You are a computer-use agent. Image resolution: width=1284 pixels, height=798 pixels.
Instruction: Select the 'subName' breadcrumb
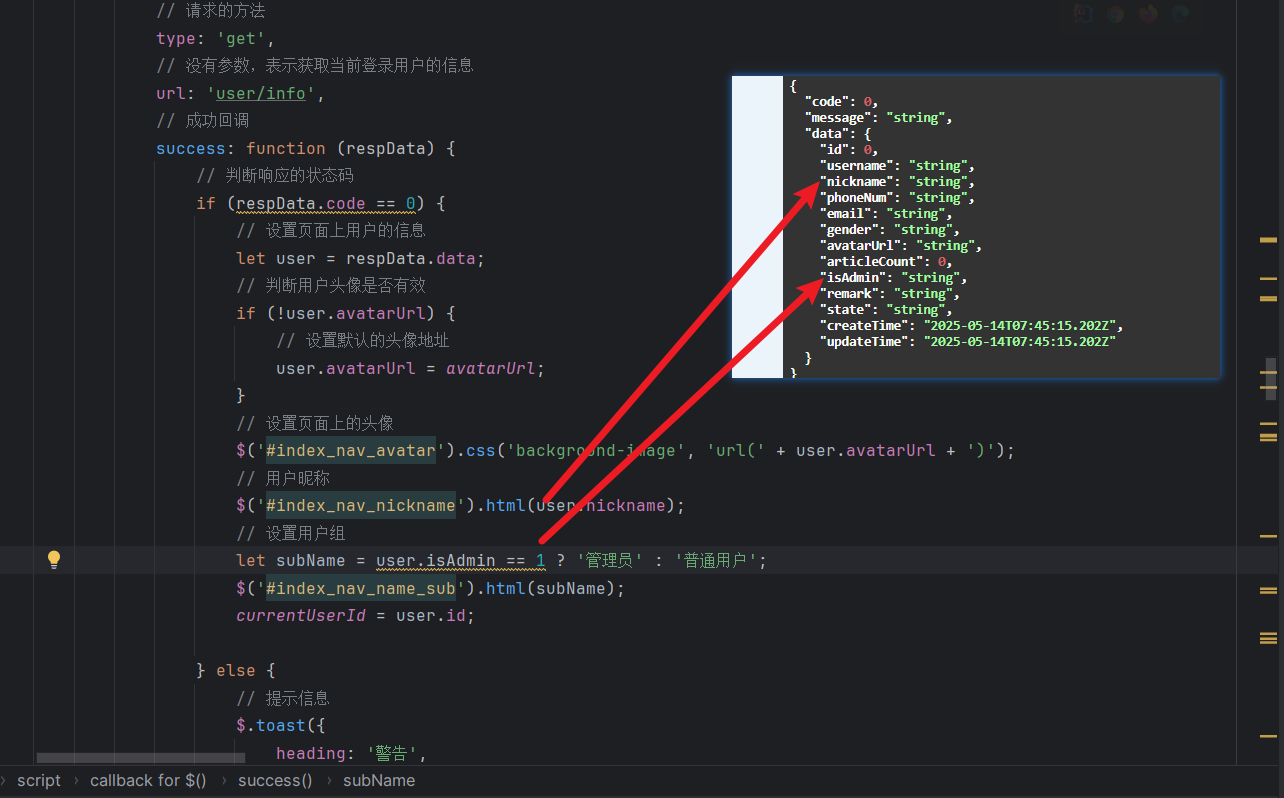click(x=379, y=780)
